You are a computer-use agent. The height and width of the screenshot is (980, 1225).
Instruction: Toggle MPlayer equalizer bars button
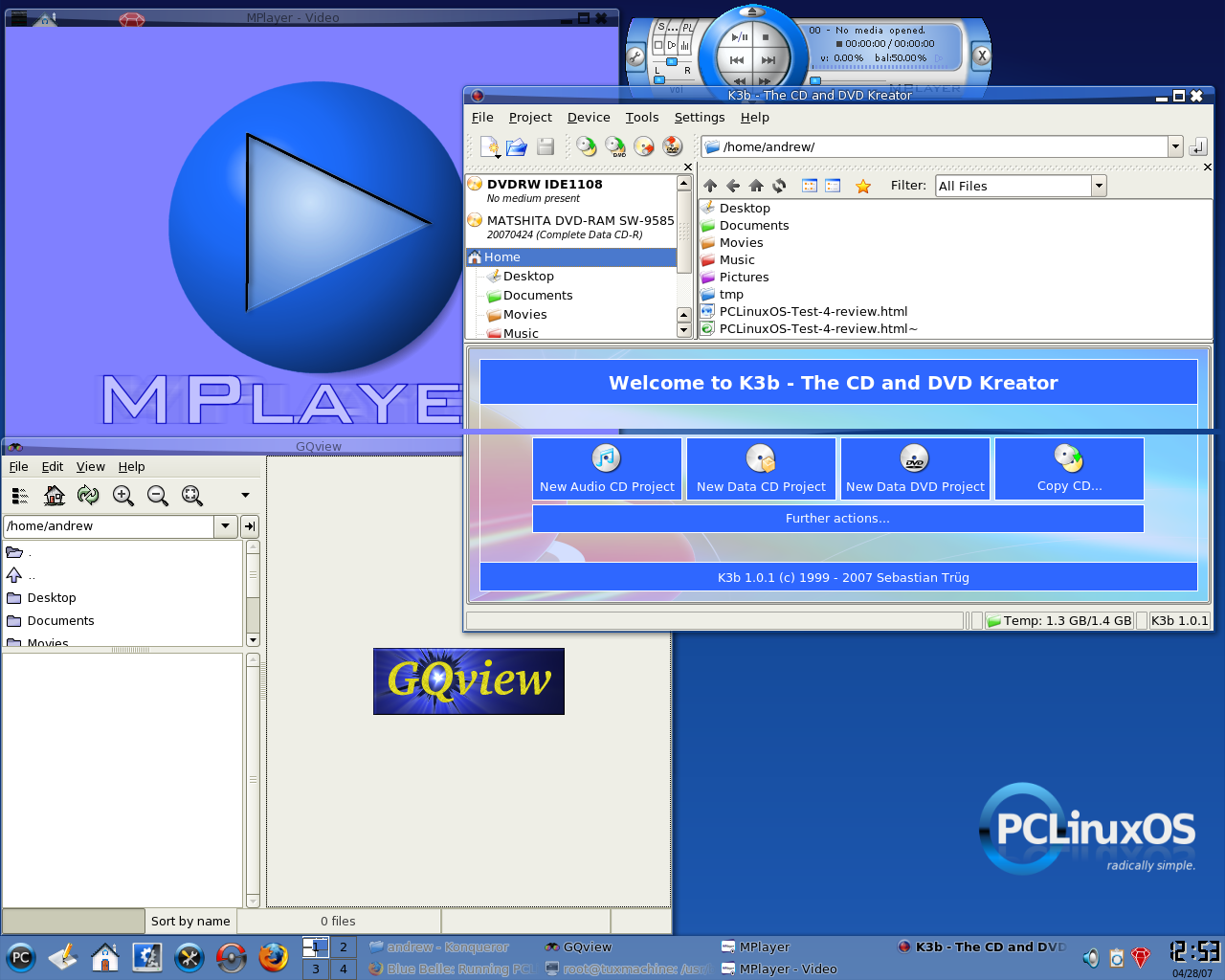tap(684, 45)
